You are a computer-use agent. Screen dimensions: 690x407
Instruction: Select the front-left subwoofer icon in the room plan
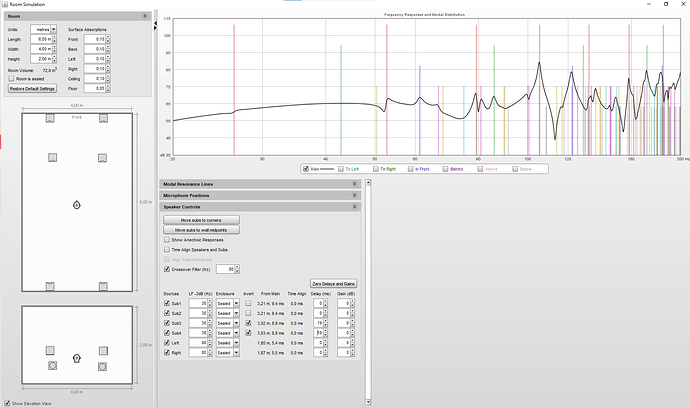(x=50, y=118)
